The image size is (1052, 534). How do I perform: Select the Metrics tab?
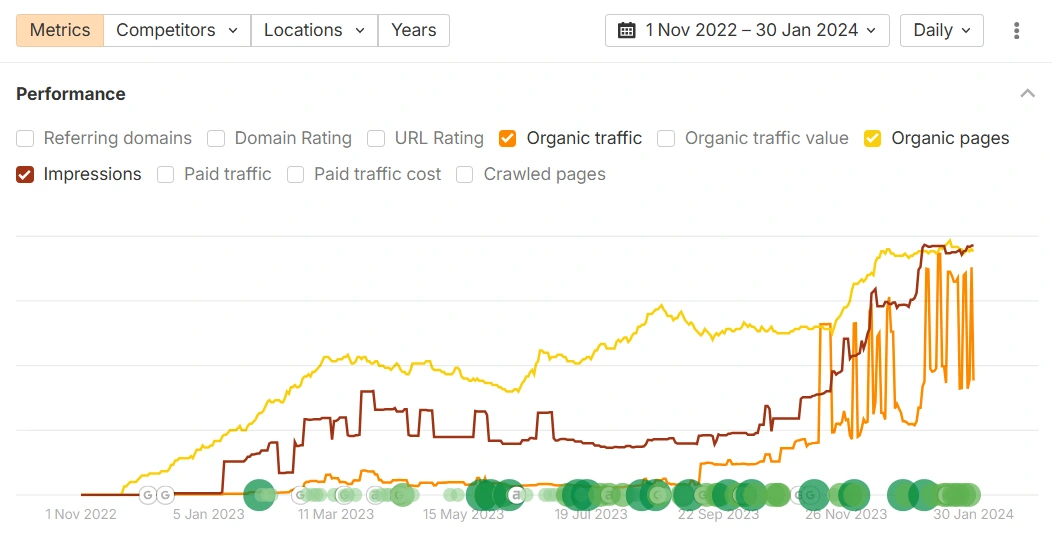pos(59,30)
